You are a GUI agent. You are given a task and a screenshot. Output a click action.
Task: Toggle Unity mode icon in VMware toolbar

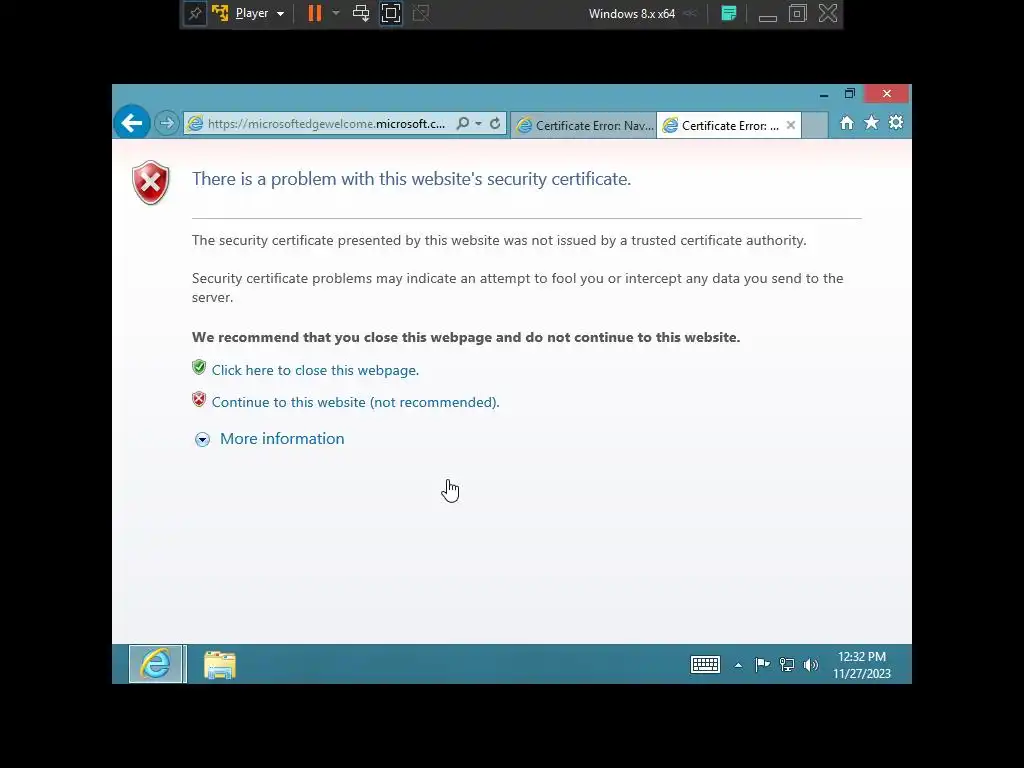click(x=421, y=14)
